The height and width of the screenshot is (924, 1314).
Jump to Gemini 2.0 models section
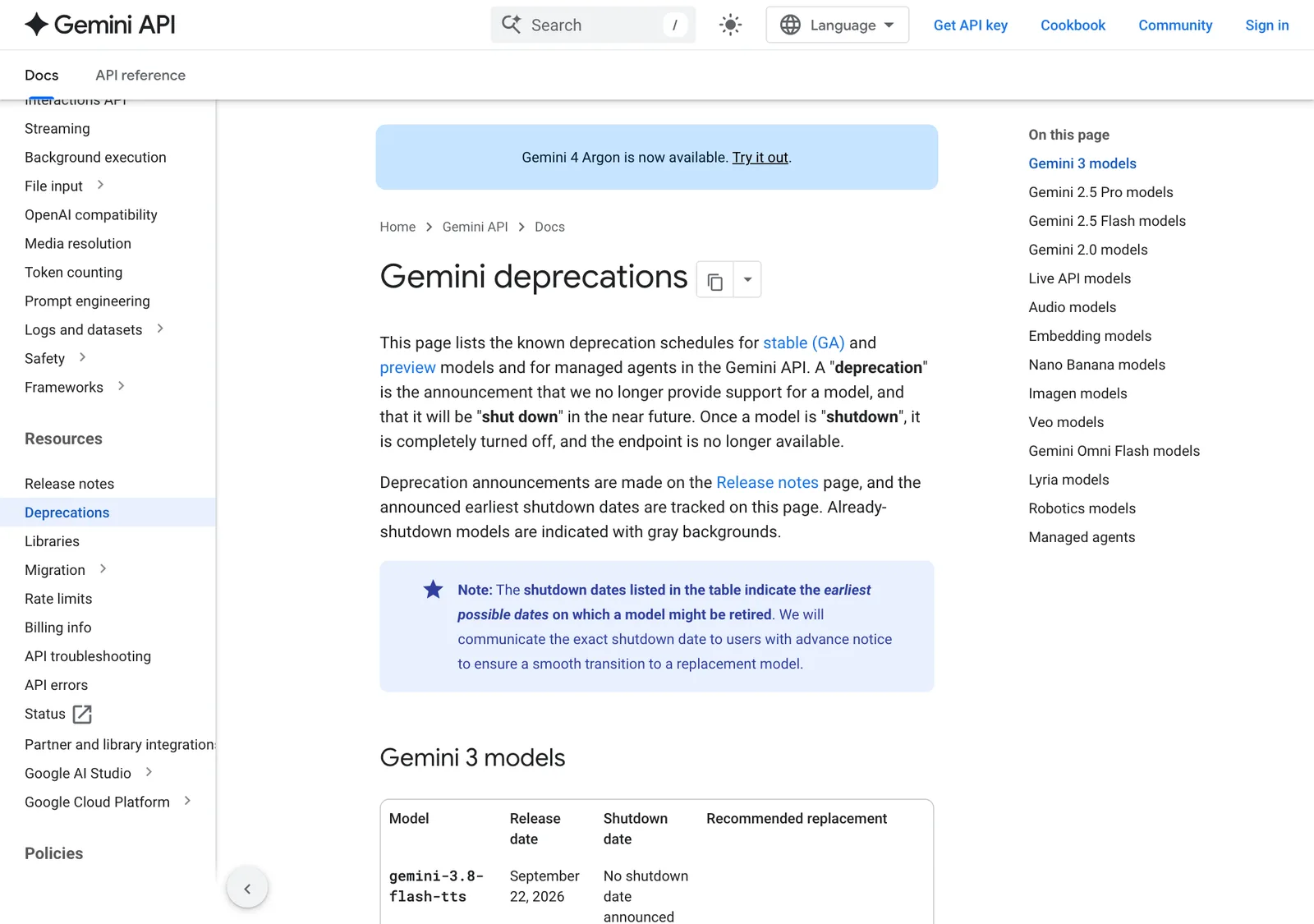tap(1088, 250)
